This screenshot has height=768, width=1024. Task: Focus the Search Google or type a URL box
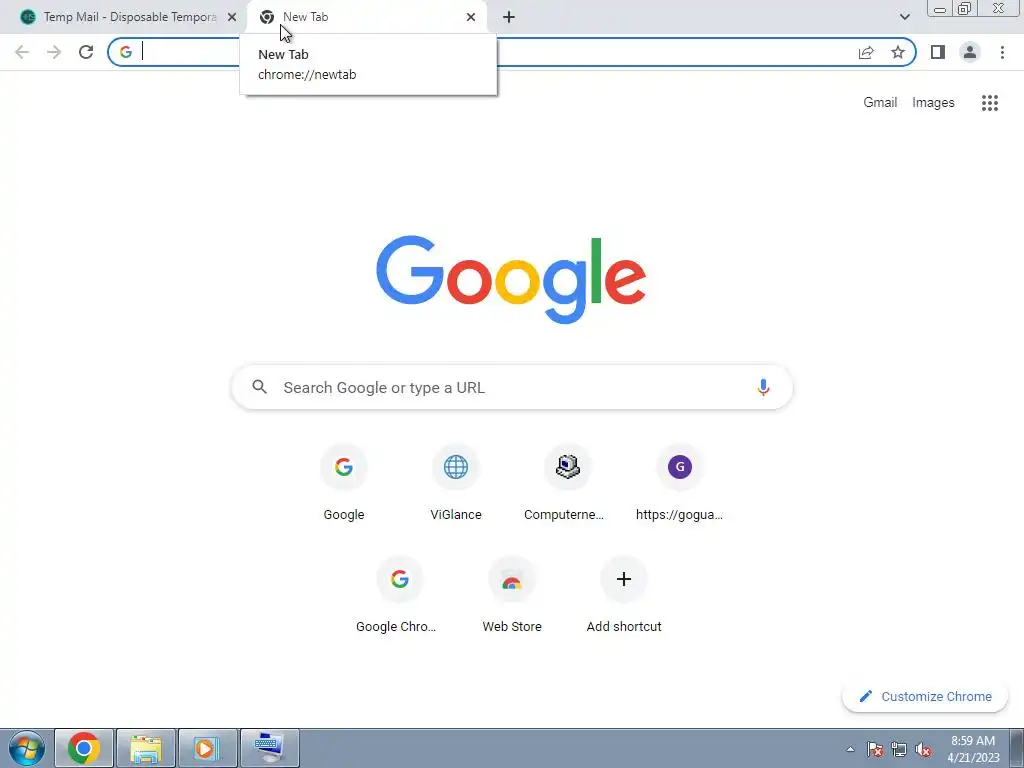pos(512,387)
